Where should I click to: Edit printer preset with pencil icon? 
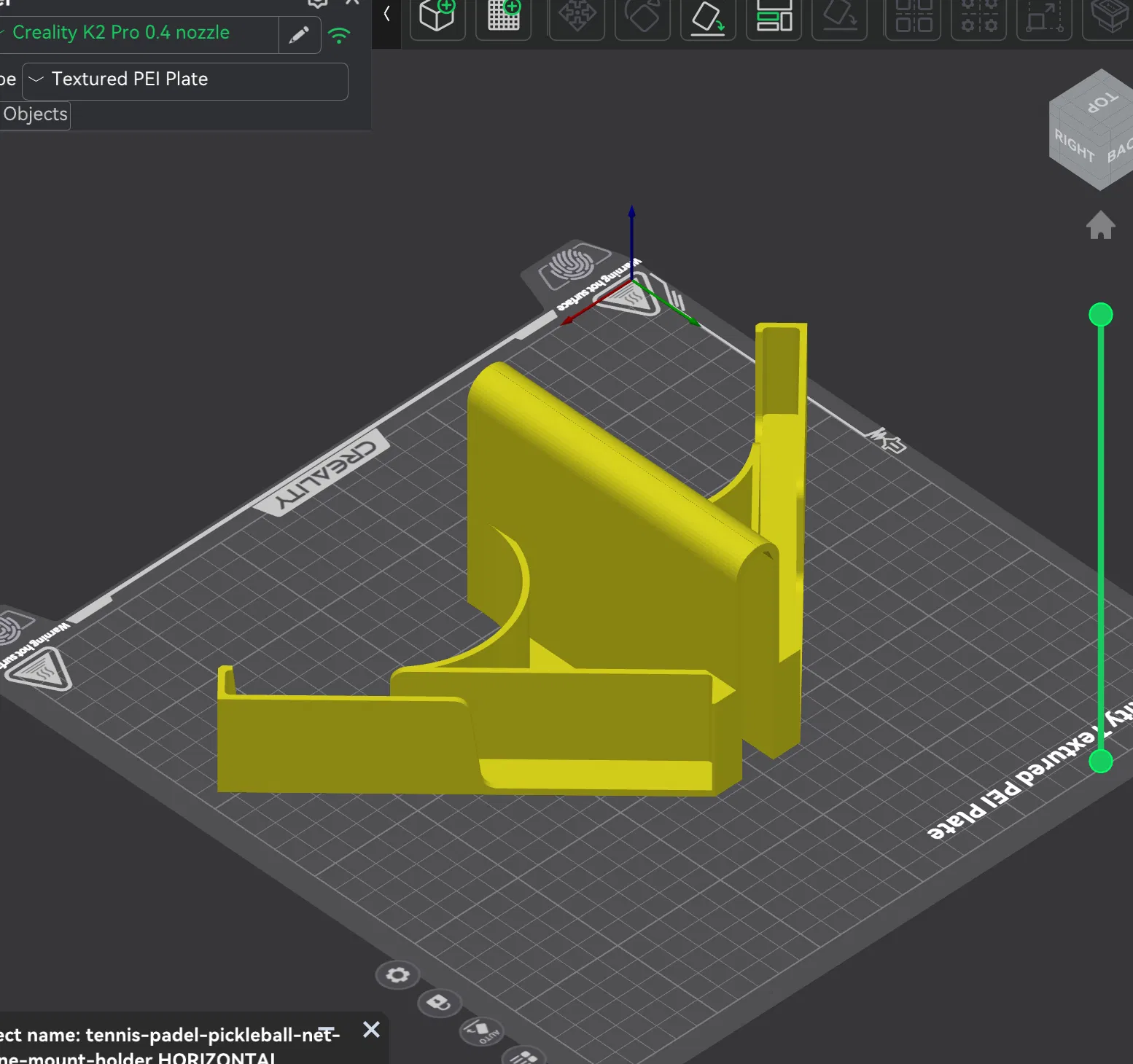[x=299, y=34]
